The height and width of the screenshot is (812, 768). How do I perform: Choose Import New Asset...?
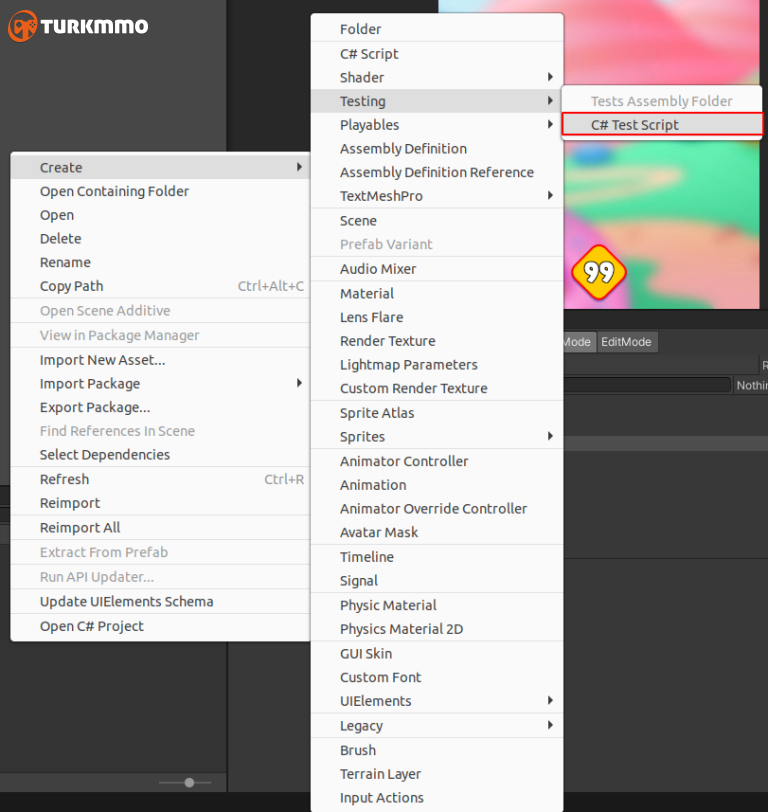160,360
